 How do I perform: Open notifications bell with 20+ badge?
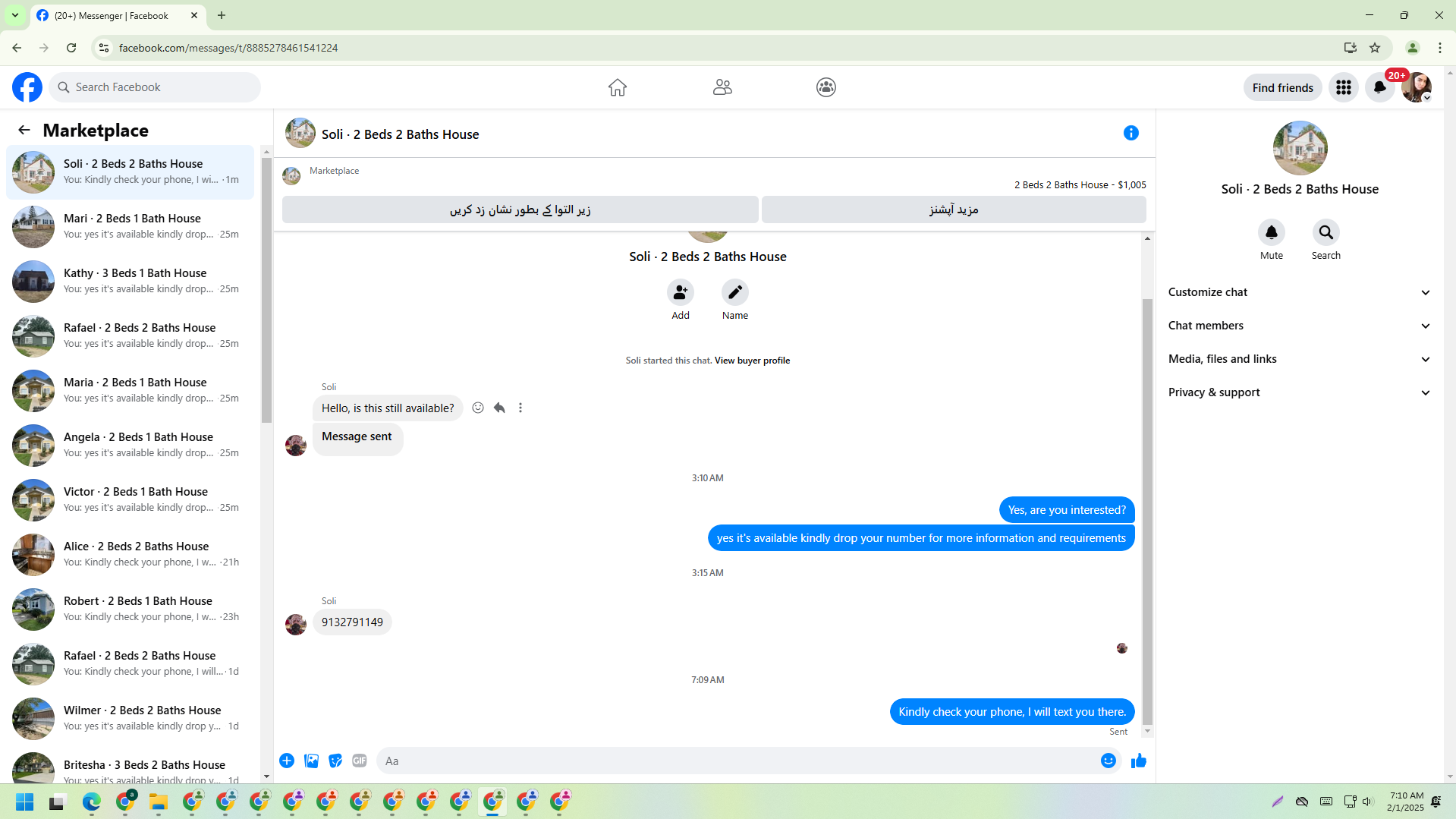coord(1380,87)
